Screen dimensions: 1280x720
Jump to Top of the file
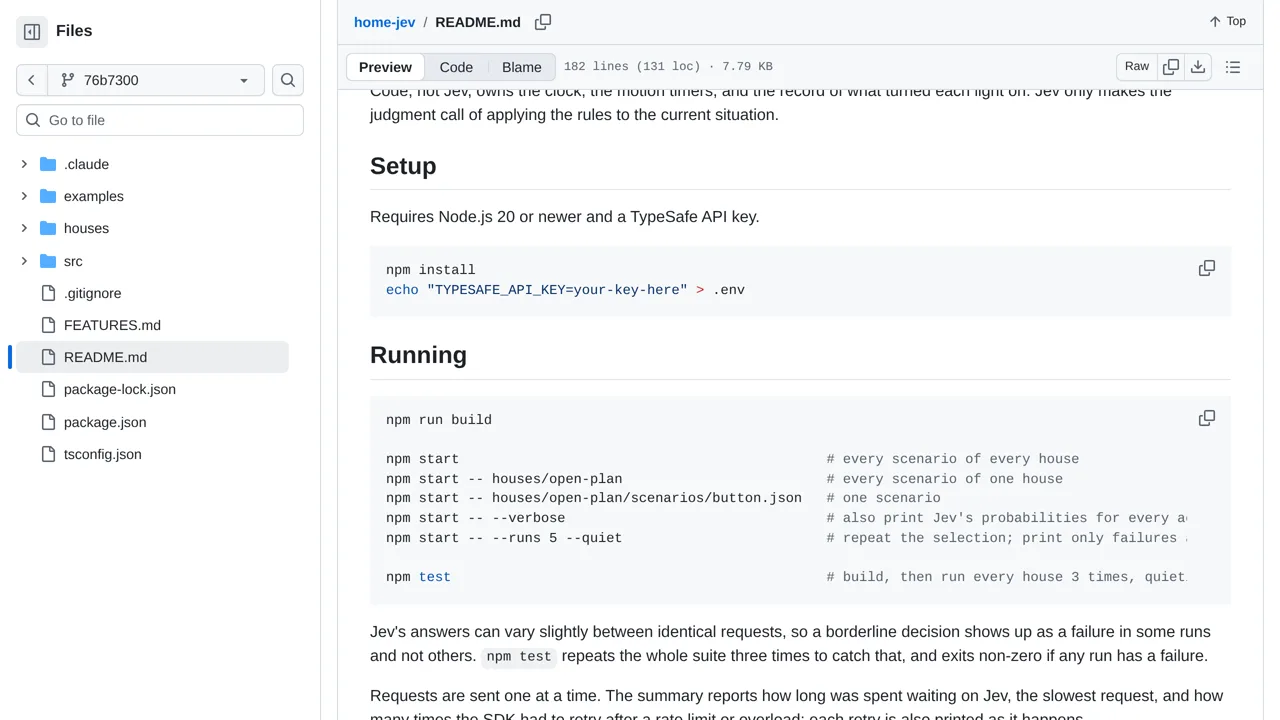click(1227, 21)
